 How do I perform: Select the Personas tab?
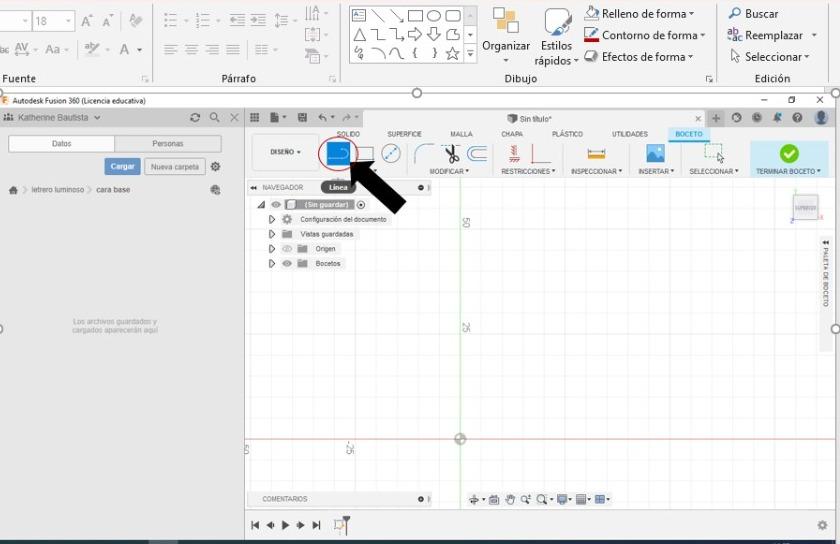pyautogui.click(x=168, y=144)
